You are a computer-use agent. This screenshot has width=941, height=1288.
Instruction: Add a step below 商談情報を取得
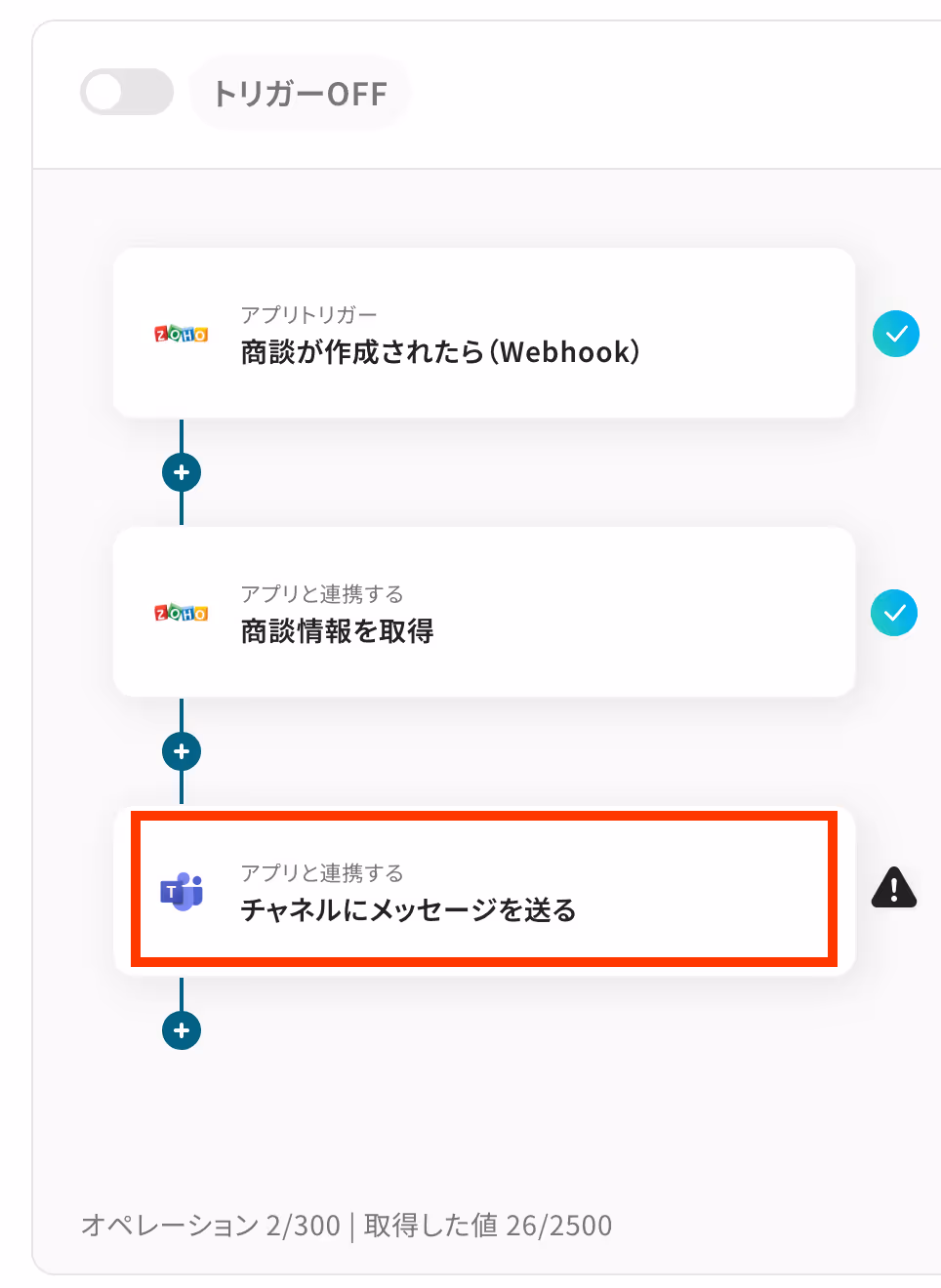[182, 751]
